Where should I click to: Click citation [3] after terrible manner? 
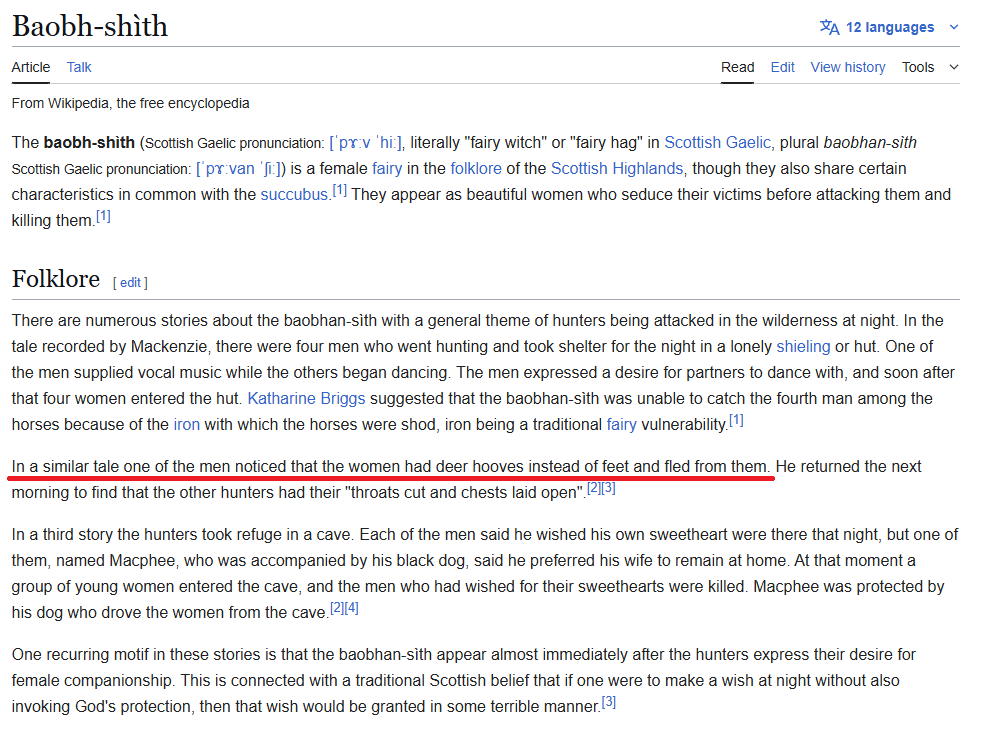(608, 702)
